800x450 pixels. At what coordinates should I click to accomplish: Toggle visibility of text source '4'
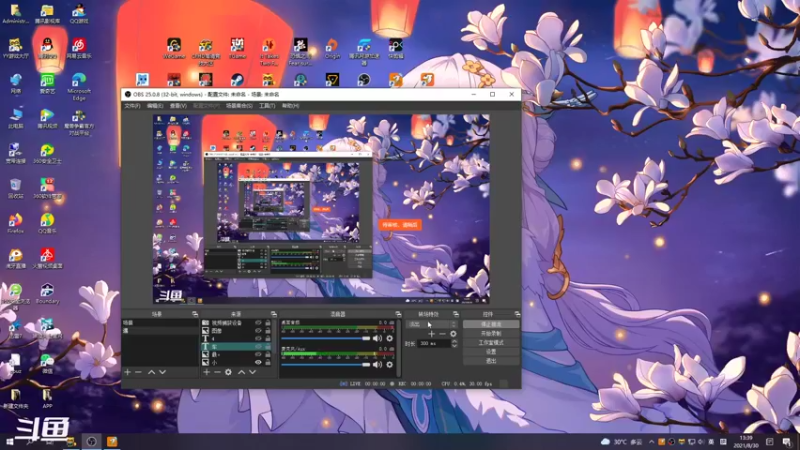[258, 338]
